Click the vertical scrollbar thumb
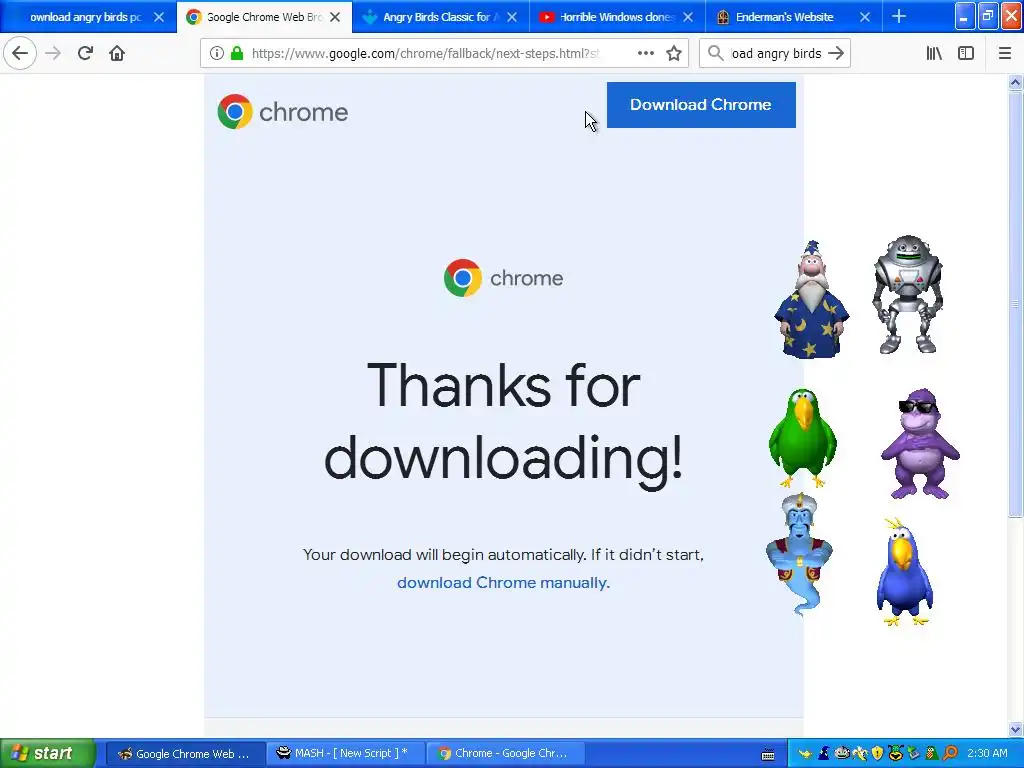This screenshot has height=768, width=1024. 1015,304
